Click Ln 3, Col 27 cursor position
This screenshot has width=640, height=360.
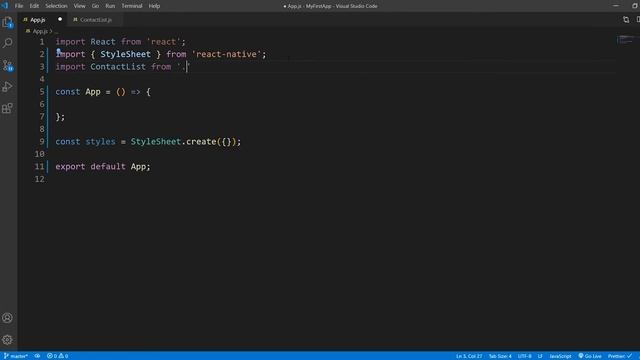[469, 356]
